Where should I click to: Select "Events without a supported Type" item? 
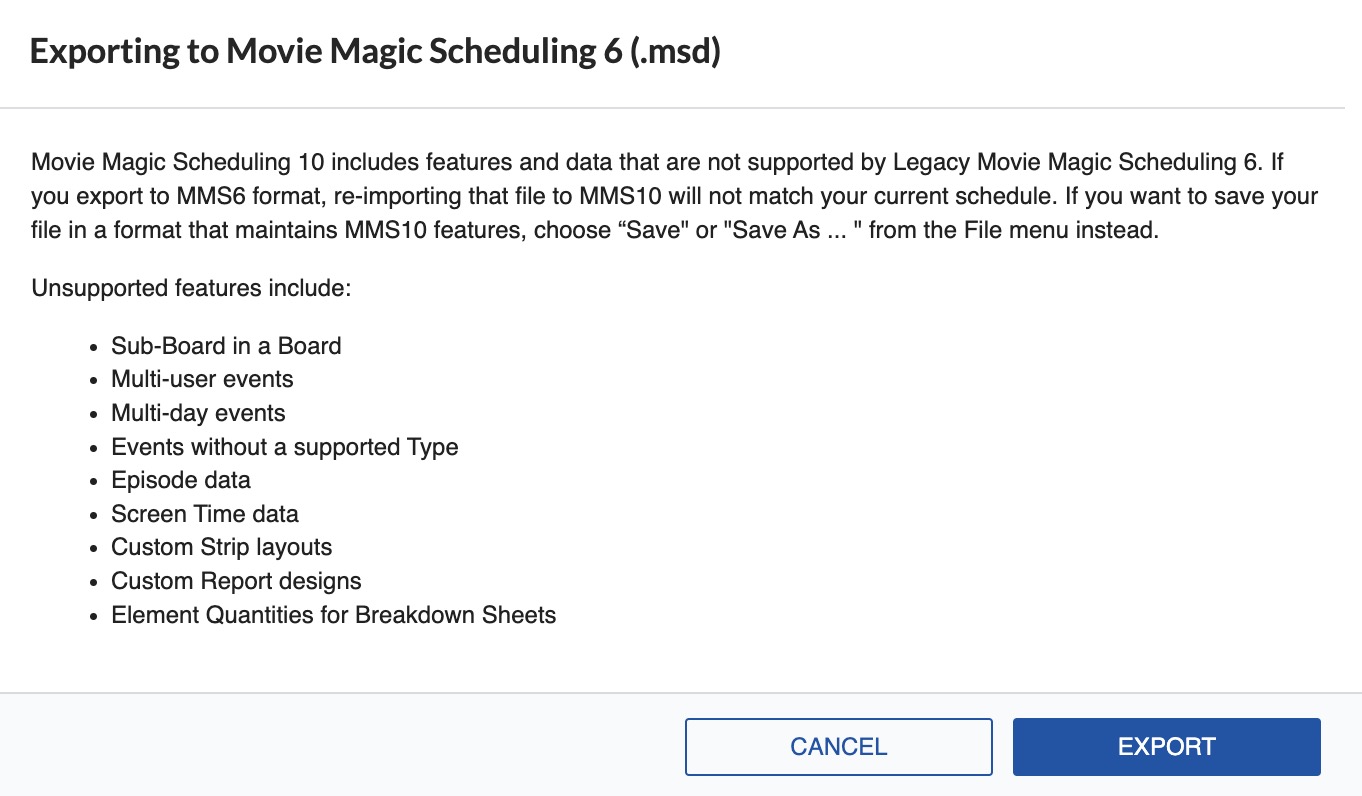(284, 447)
